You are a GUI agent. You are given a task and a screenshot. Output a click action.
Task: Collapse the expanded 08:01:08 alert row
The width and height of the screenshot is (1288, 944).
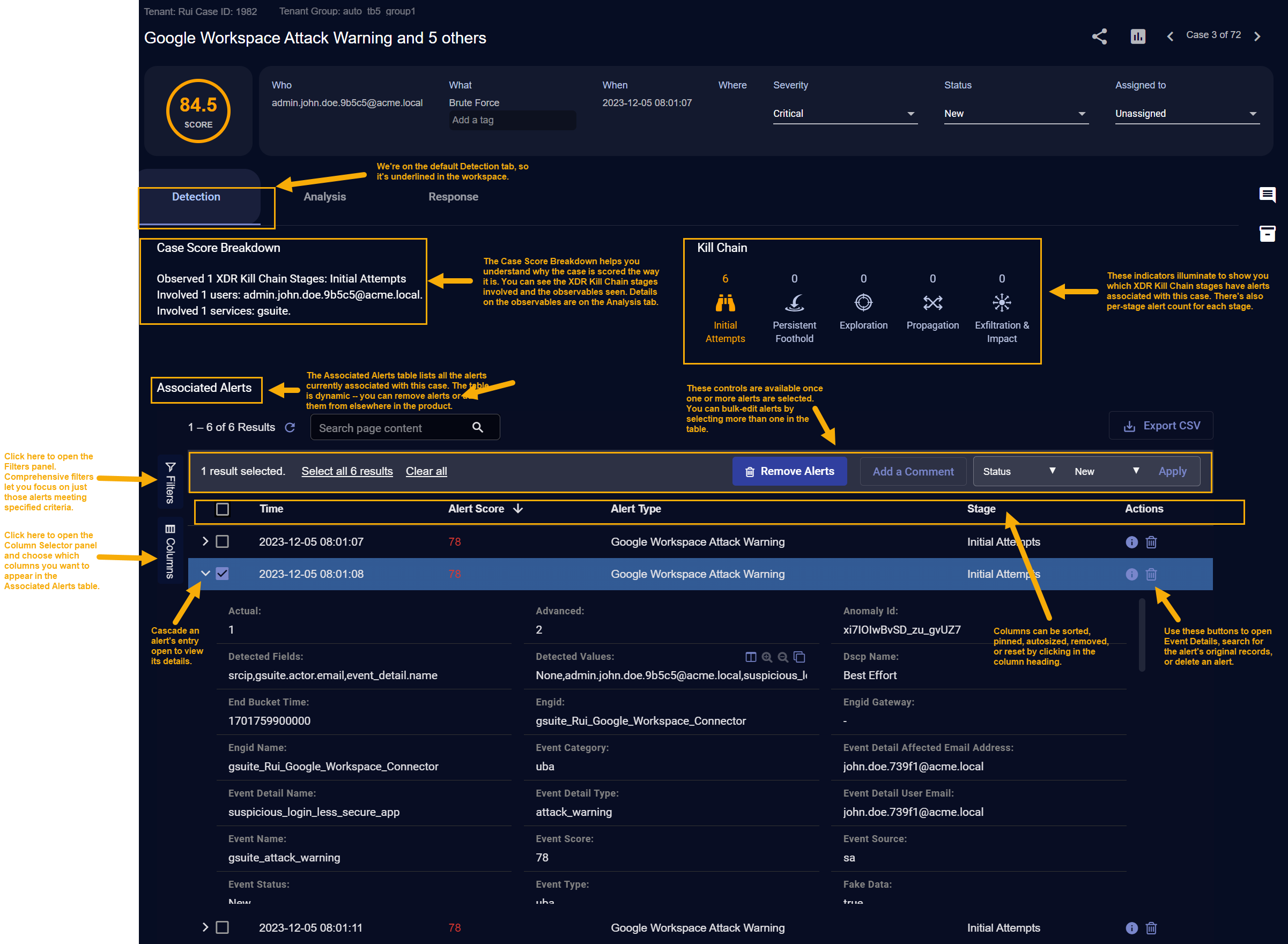click(206, 574)
